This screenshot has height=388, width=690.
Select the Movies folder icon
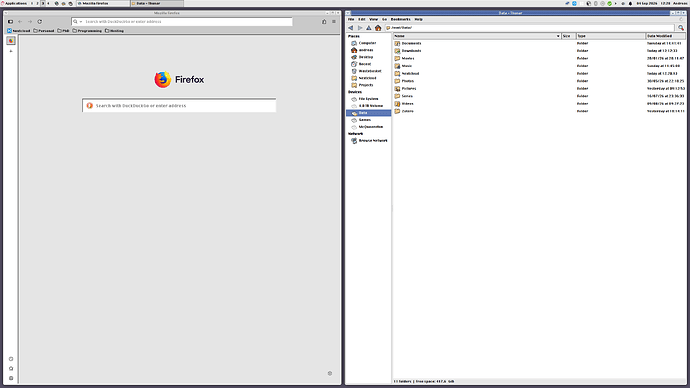coord(397,59)
